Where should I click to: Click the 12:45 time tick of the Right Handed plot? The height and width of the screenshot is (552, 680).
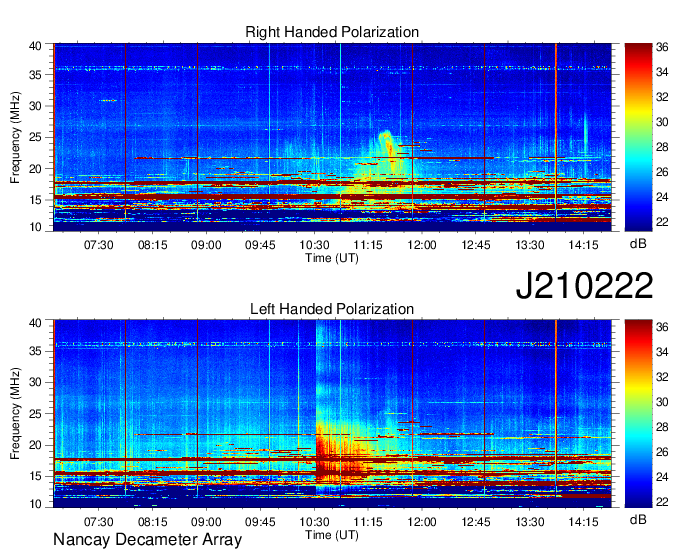476,245
